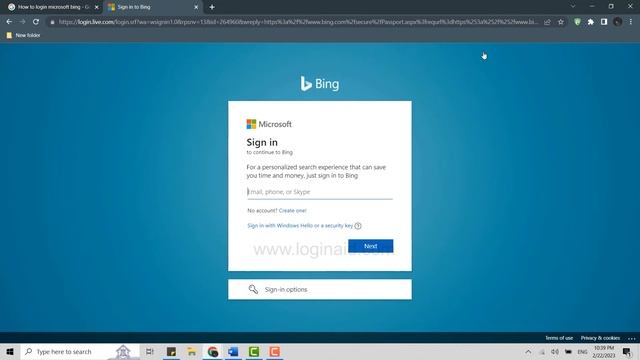
Task: Open the Windows Start menu
Action: (x=10, y=352)
